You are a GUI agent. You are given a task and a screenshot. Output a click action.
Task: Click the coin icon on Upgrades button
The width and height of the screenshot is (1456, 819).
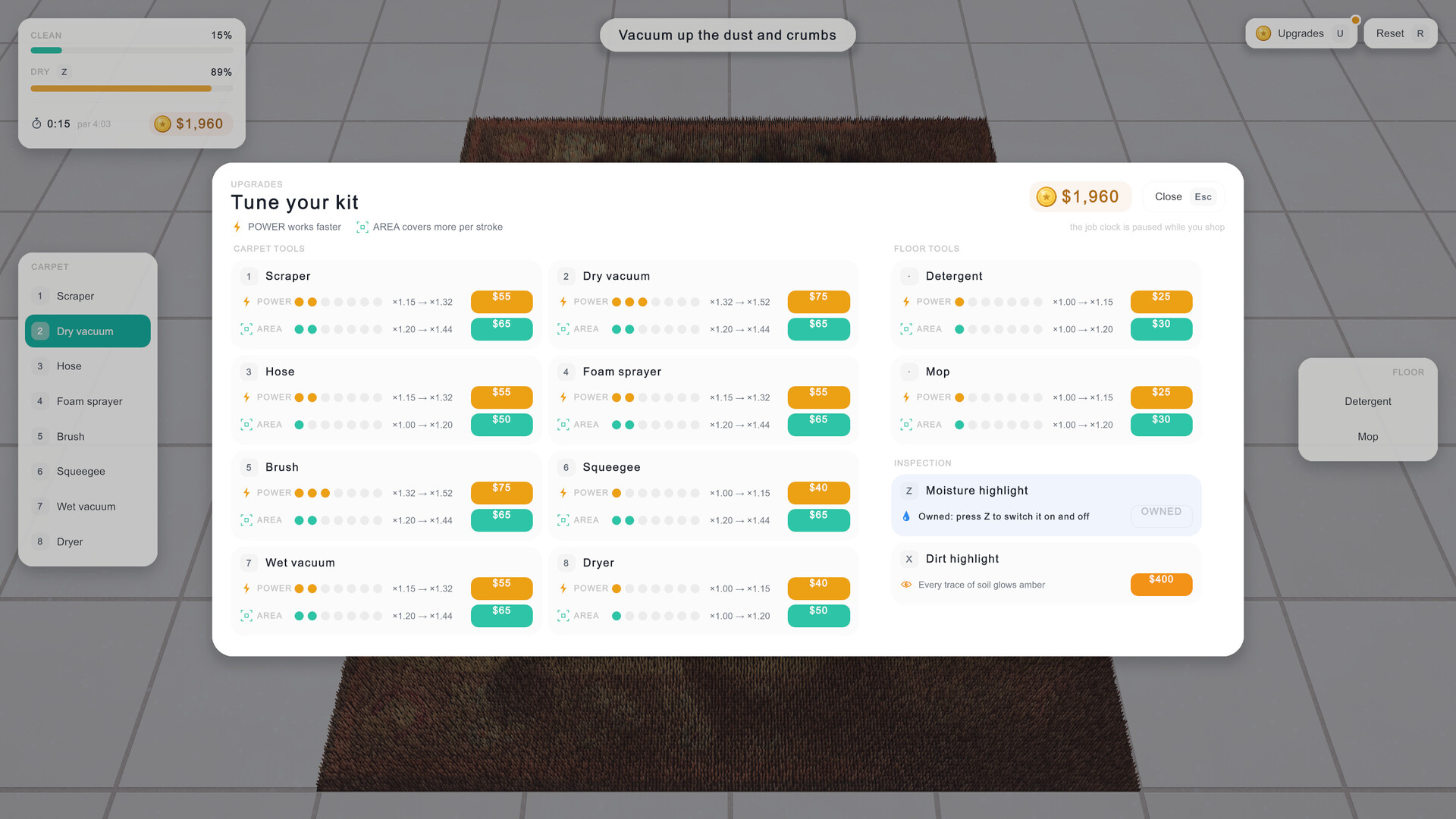click(1263, 33)
